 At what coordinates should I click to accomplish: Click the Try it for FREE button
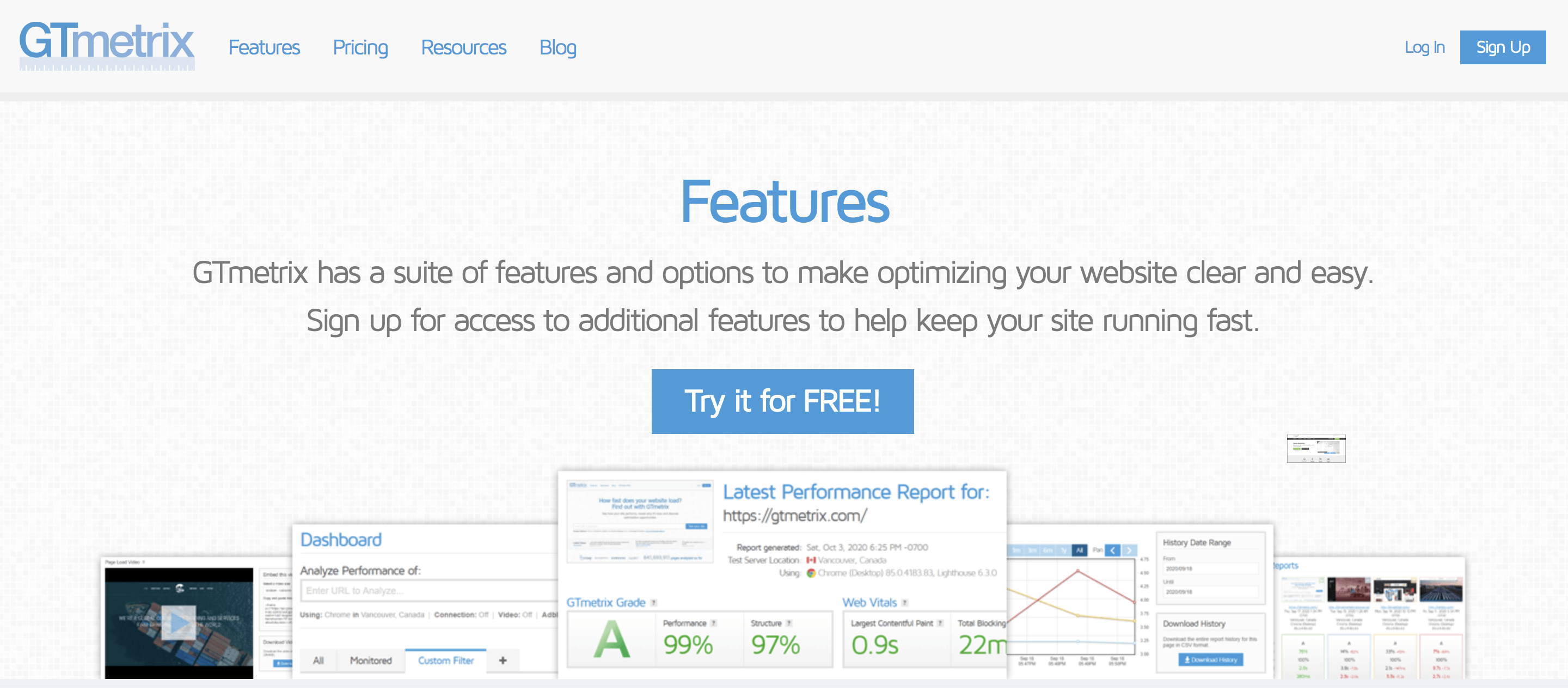tap(783, 400)
